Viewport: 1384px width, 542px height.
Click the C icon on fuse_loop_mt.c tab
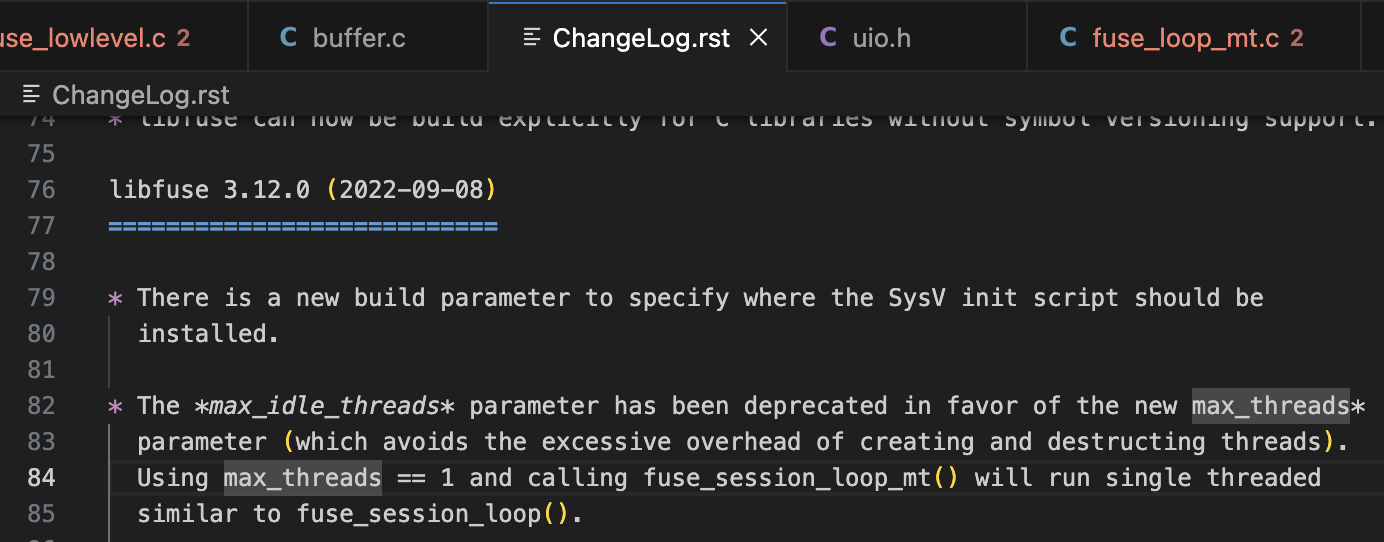(x=1068, y=39)
